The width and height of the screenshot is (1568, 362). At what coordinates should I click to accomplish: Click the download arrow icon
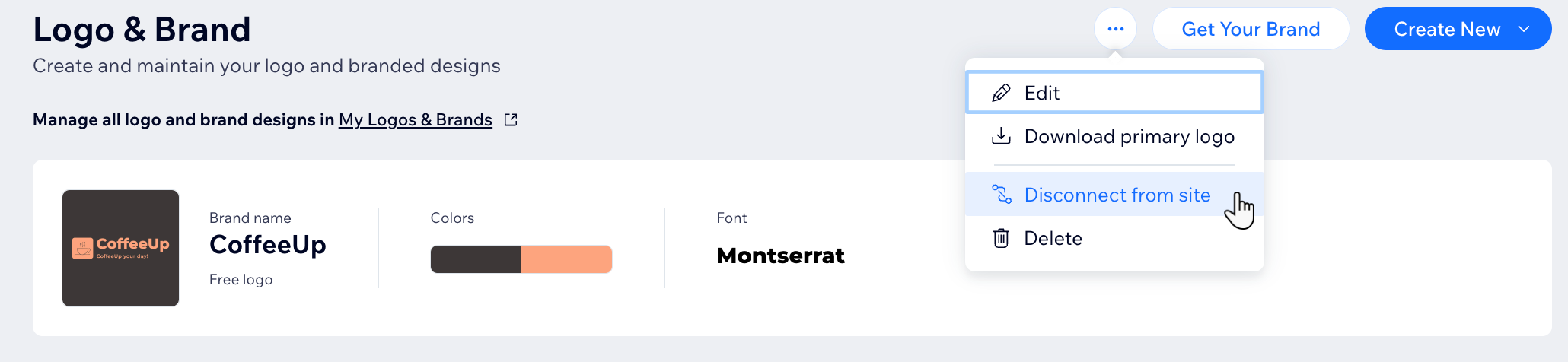click(1001, 136)
